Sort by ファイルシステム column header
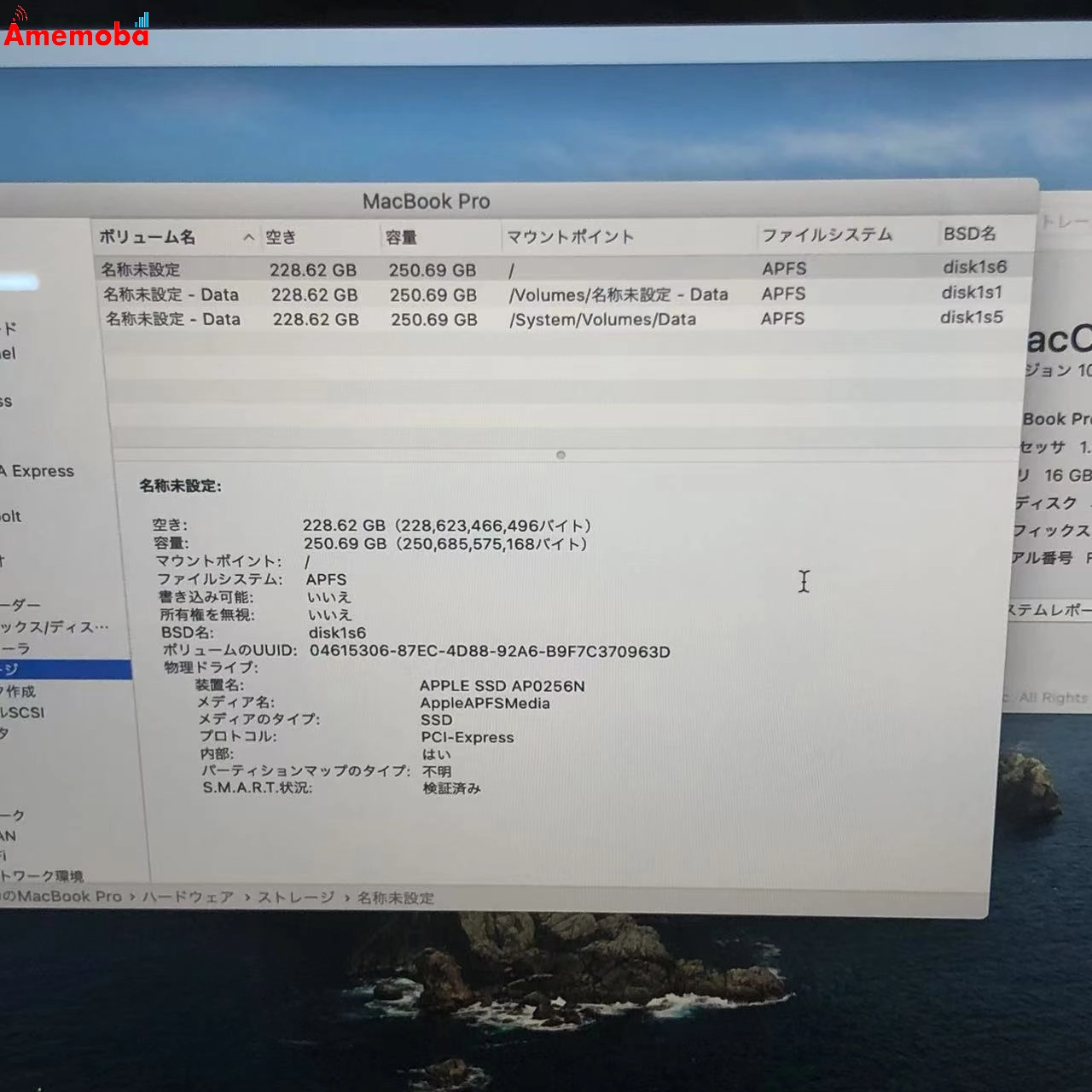Image resolution: width=1092 pixels, height=1092 pixels. pyautogui.click(x=828, y=235)
